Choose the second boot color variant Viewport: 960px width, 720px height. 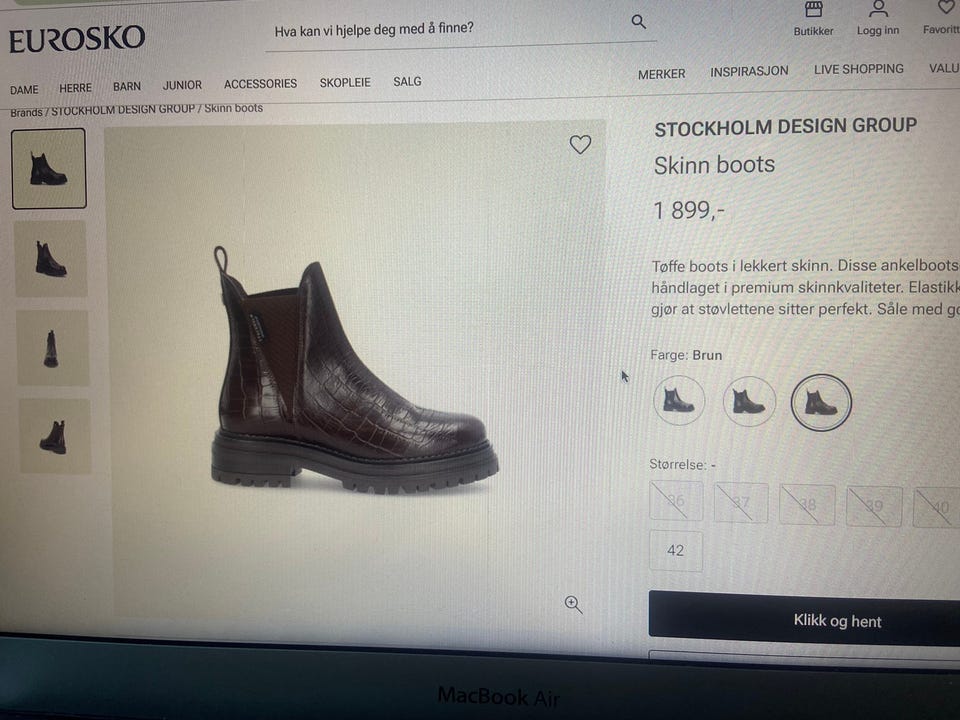click(x=749, y=402)
